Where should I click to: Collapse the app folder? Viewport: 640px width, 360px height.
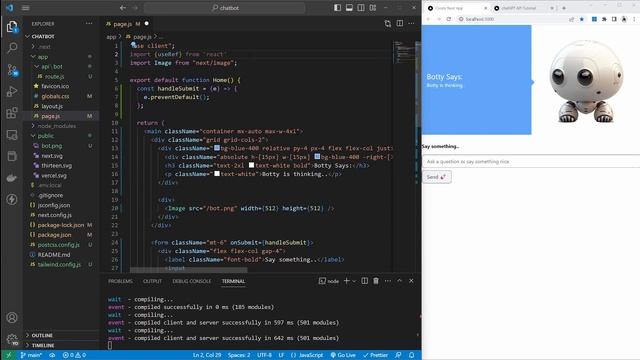point(43,57)
